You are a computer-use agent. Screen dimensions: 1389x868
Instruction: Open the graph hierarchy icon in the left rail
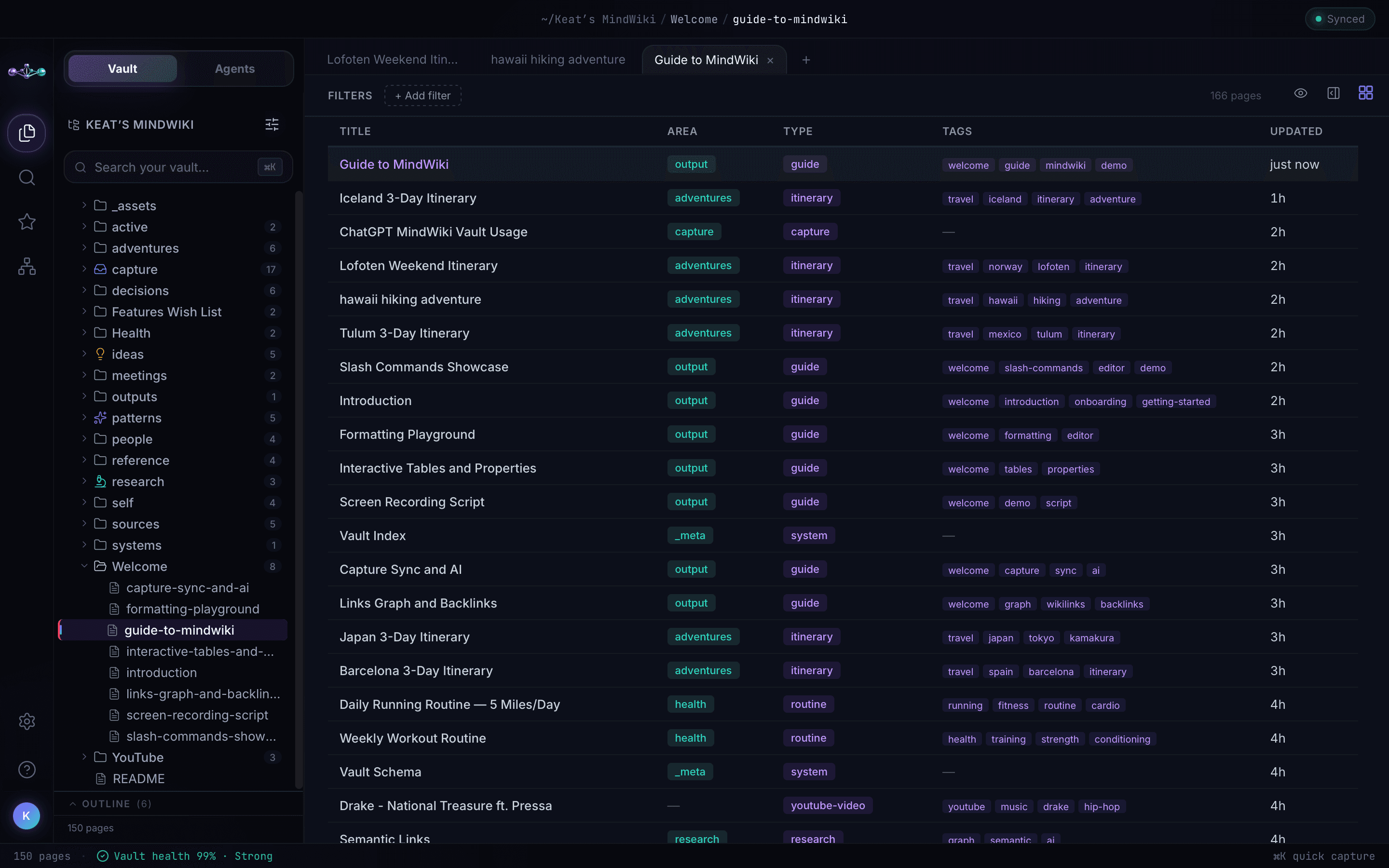click(x=27, y=266)
